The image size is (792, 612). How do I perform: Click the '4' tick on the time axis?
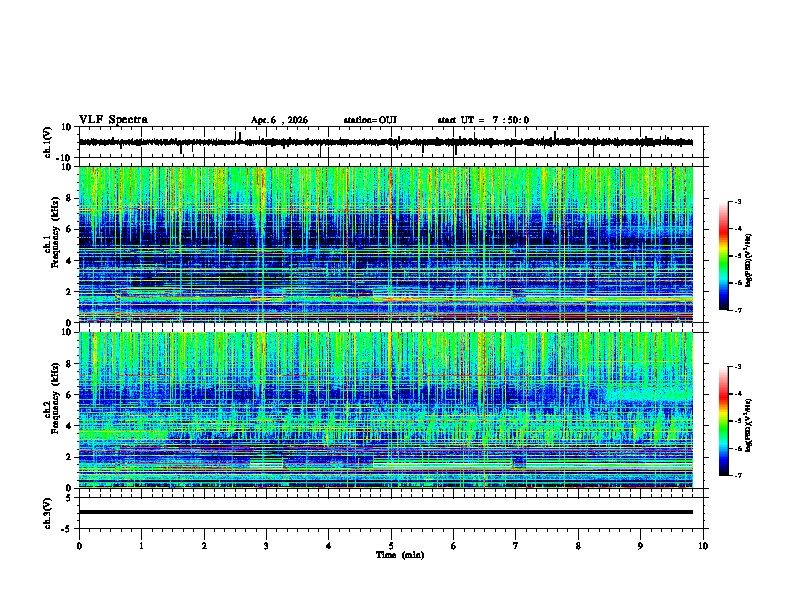[x=329, y=546]
